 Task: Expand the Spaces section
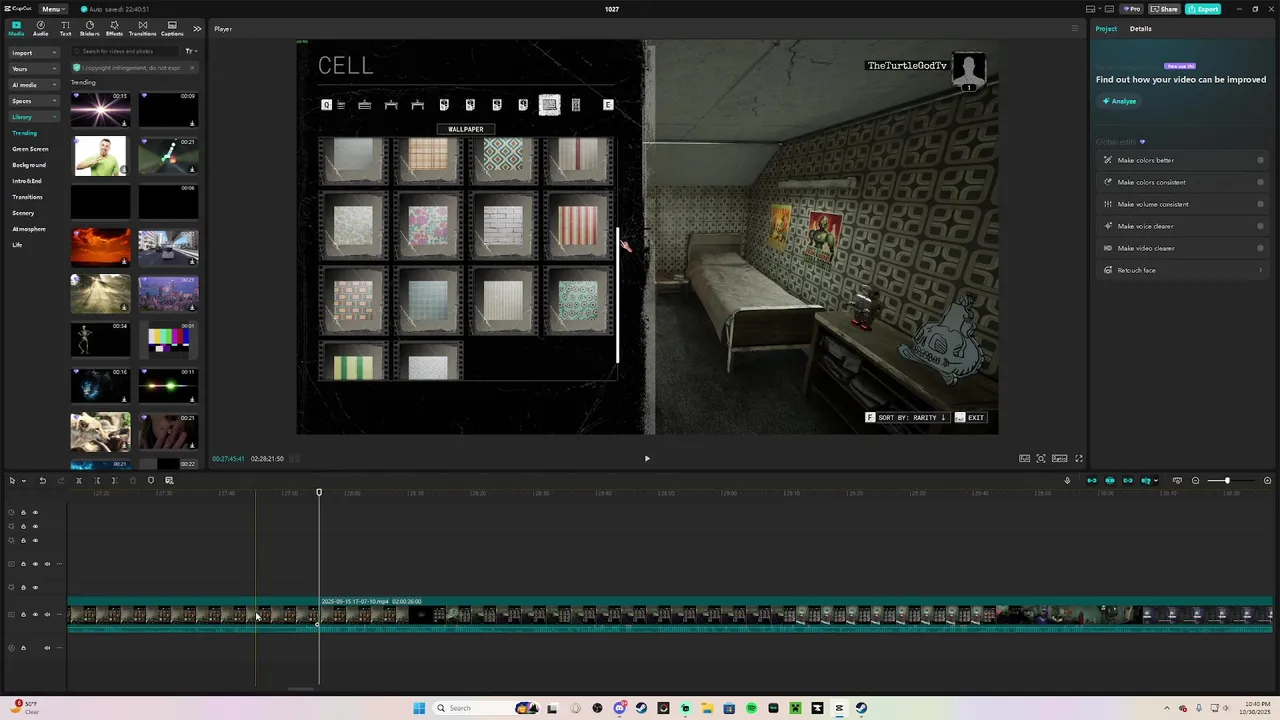click(34, 101)
